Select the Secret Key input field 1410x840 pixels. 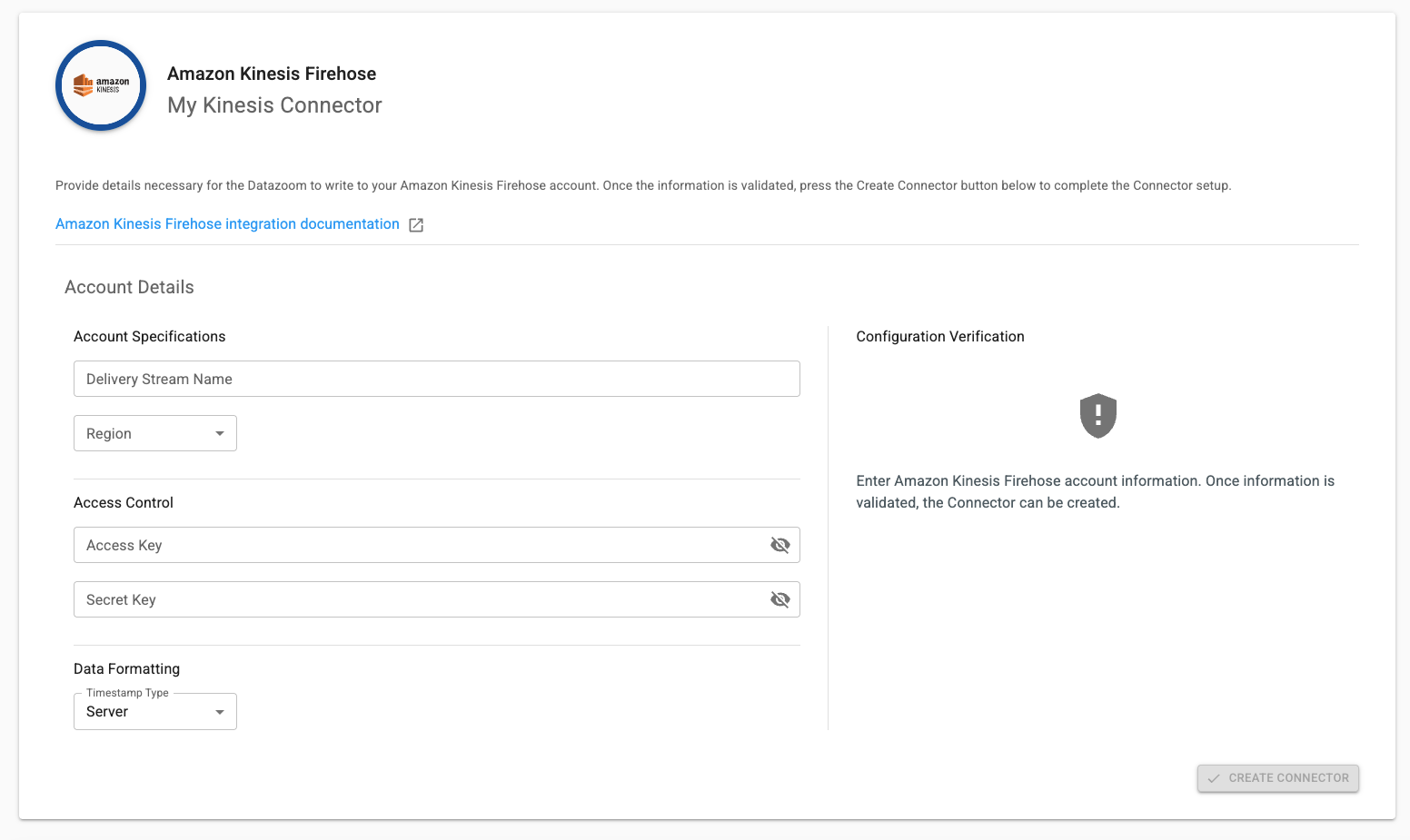tap(418, 599)
